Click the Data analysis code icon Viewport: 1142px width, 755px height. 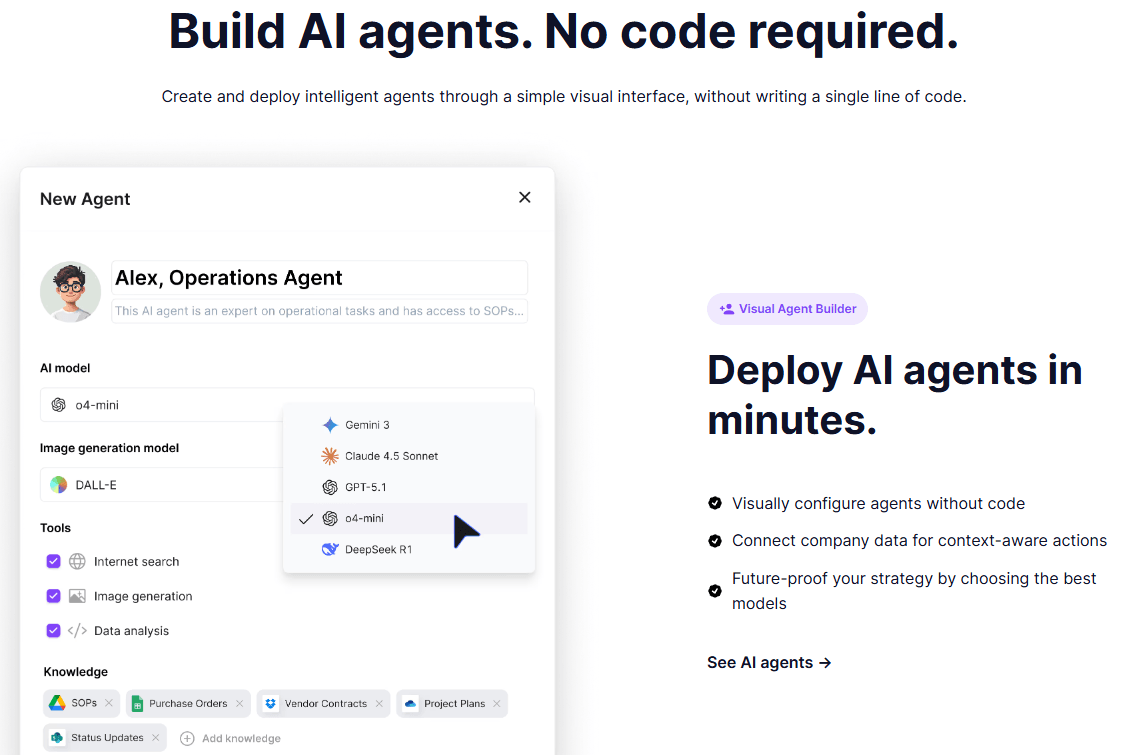click(78, 630)
